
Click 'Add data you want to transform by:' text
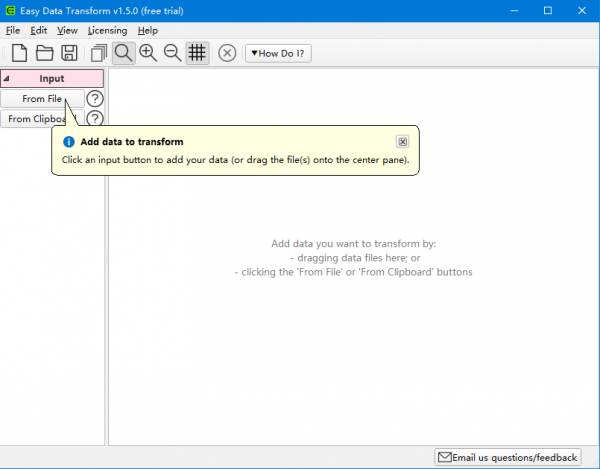click(x=354, y=244)
